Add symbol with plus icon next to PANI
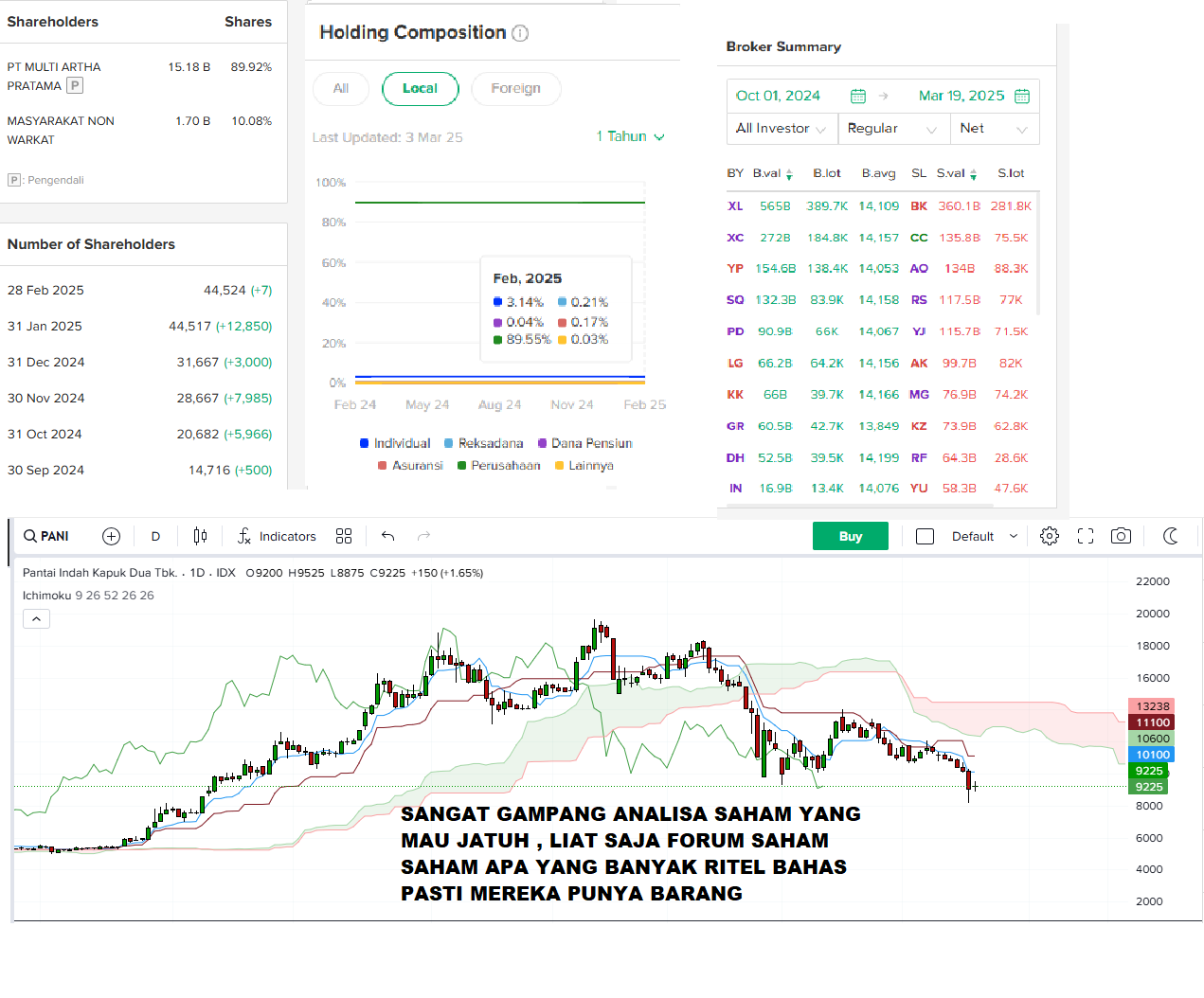Image resolution: width=1204 pixels, height=998 pixels. tap(111, 536)
